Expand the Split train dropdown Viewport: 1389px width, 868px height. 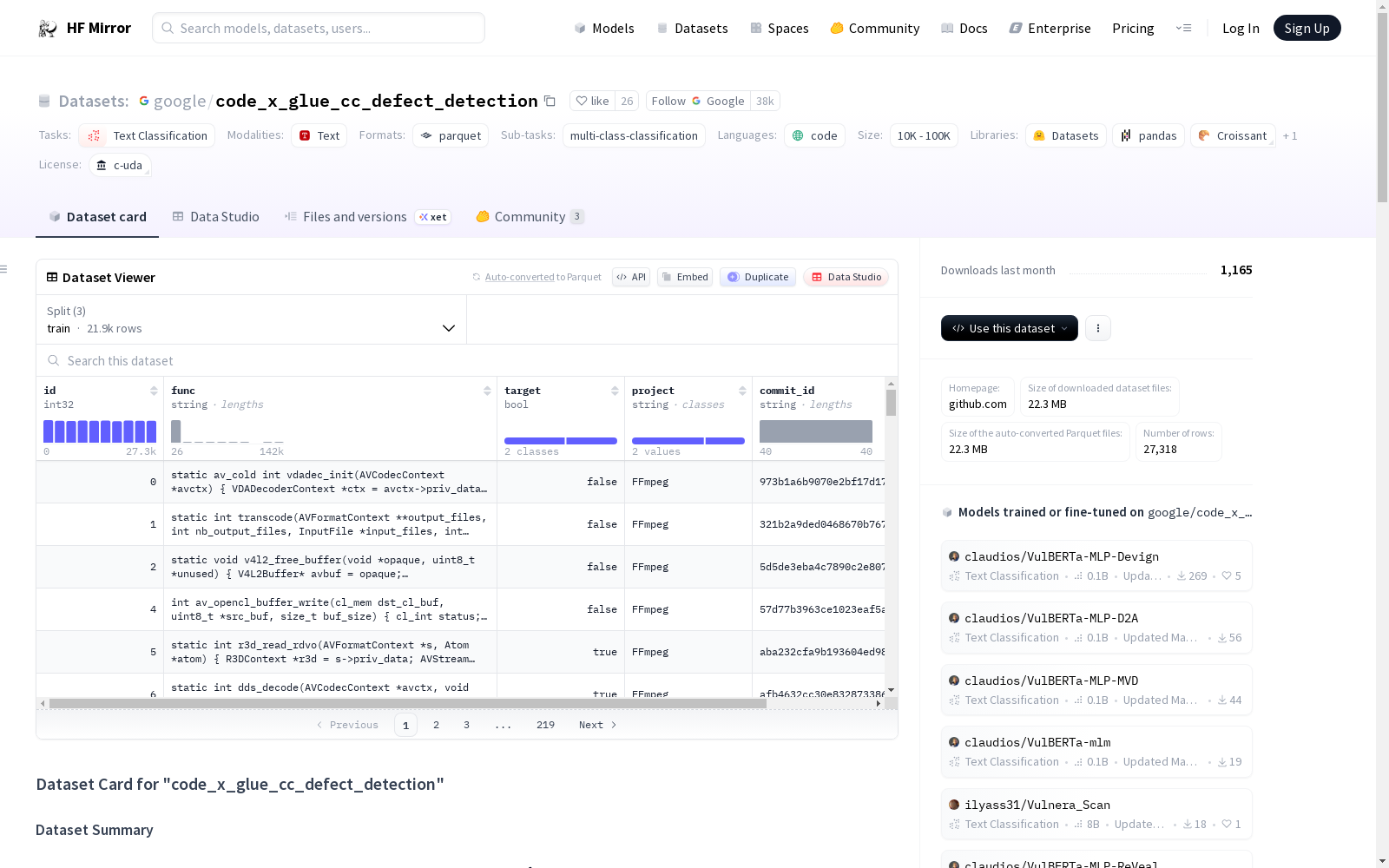251,319
